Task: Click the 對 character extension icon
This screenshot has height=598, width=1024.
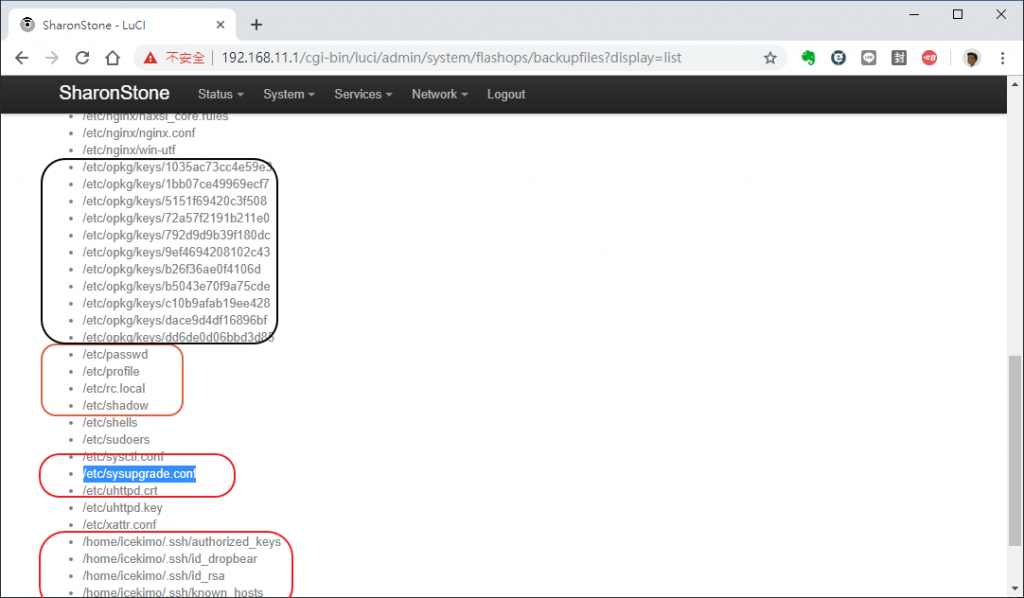Action: (899, 58)
